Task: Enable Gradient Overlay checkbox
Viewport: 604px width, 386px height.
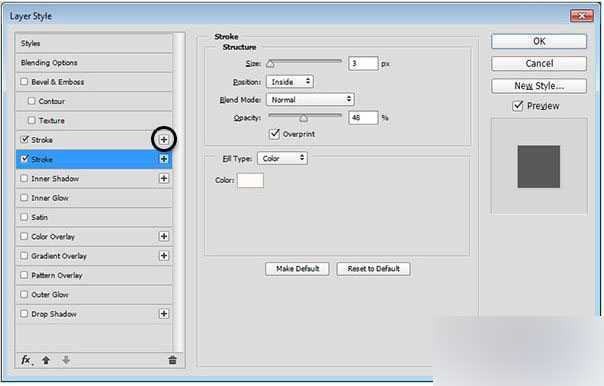Action: [24, 256]
